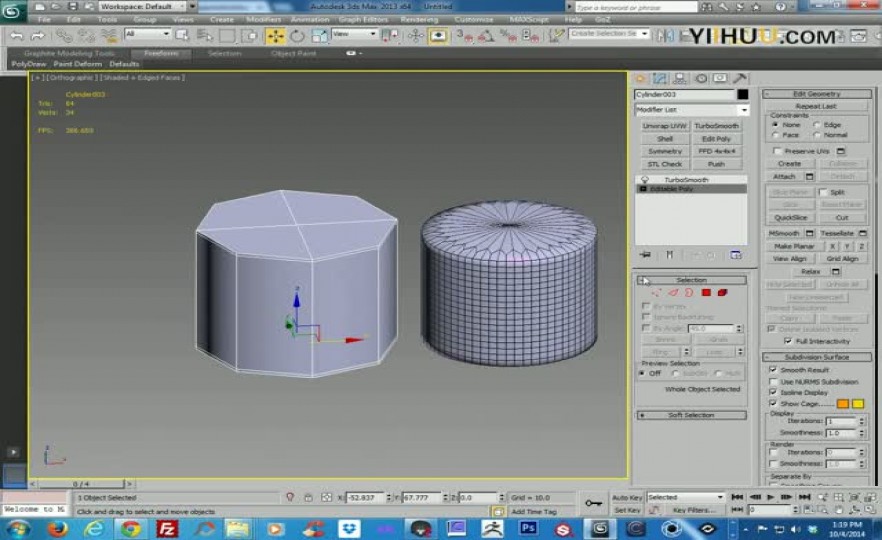Select the Edge constraint radio button

click(x=817, y=124)
